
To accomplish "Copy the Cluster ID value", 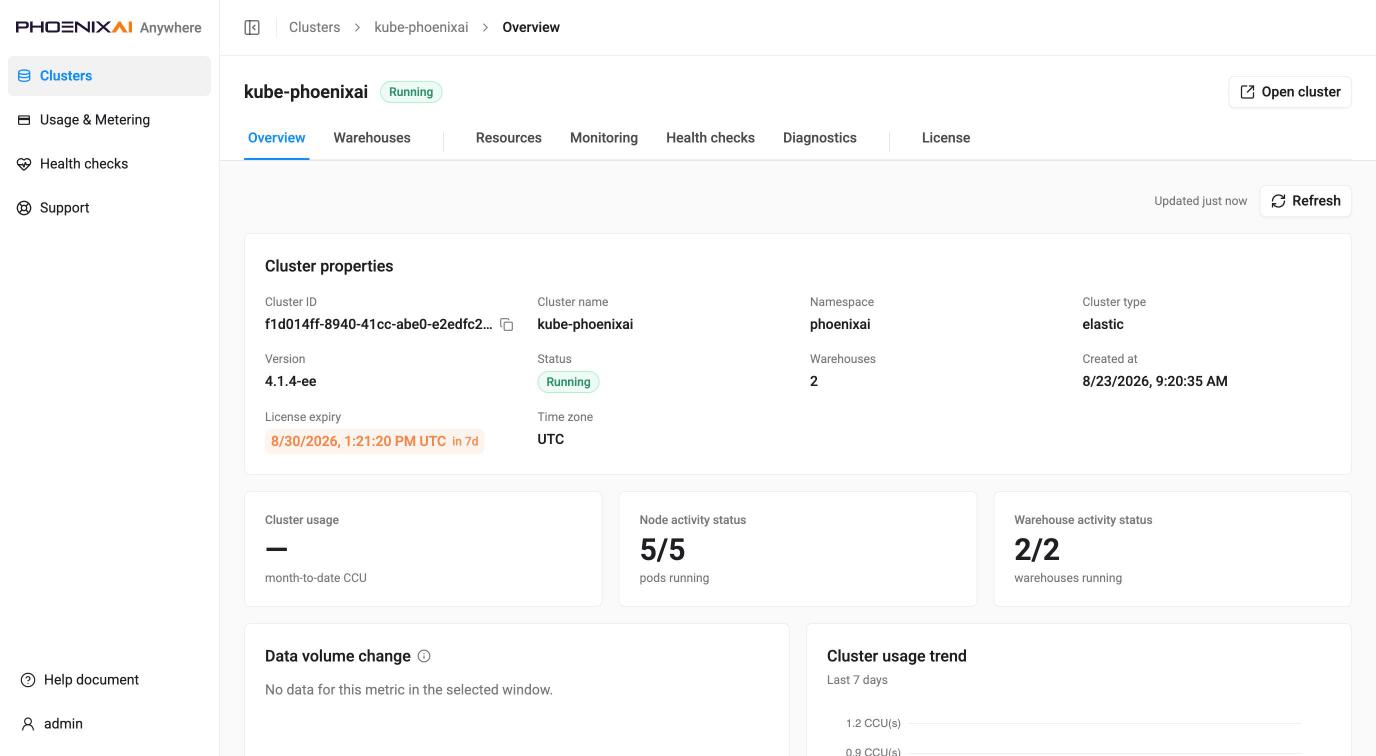I will [507, 324].
